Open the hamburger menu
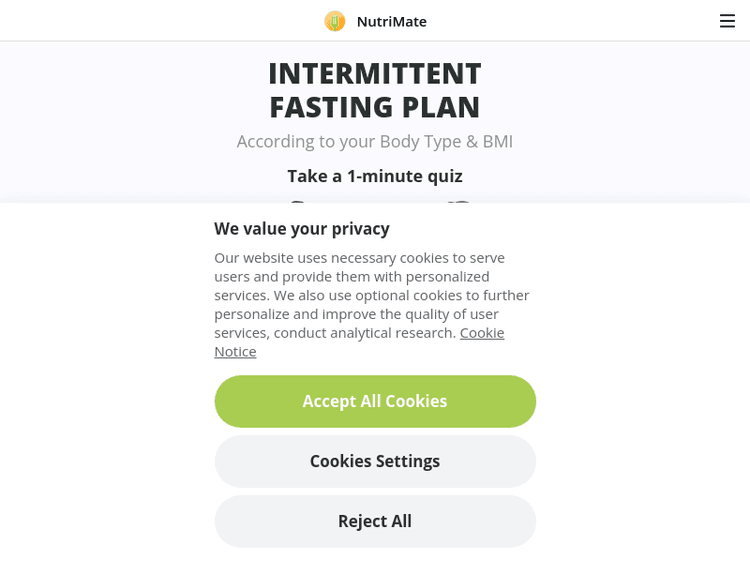The width and height of the screenshot is (750, 563). (x=727, y=21)
